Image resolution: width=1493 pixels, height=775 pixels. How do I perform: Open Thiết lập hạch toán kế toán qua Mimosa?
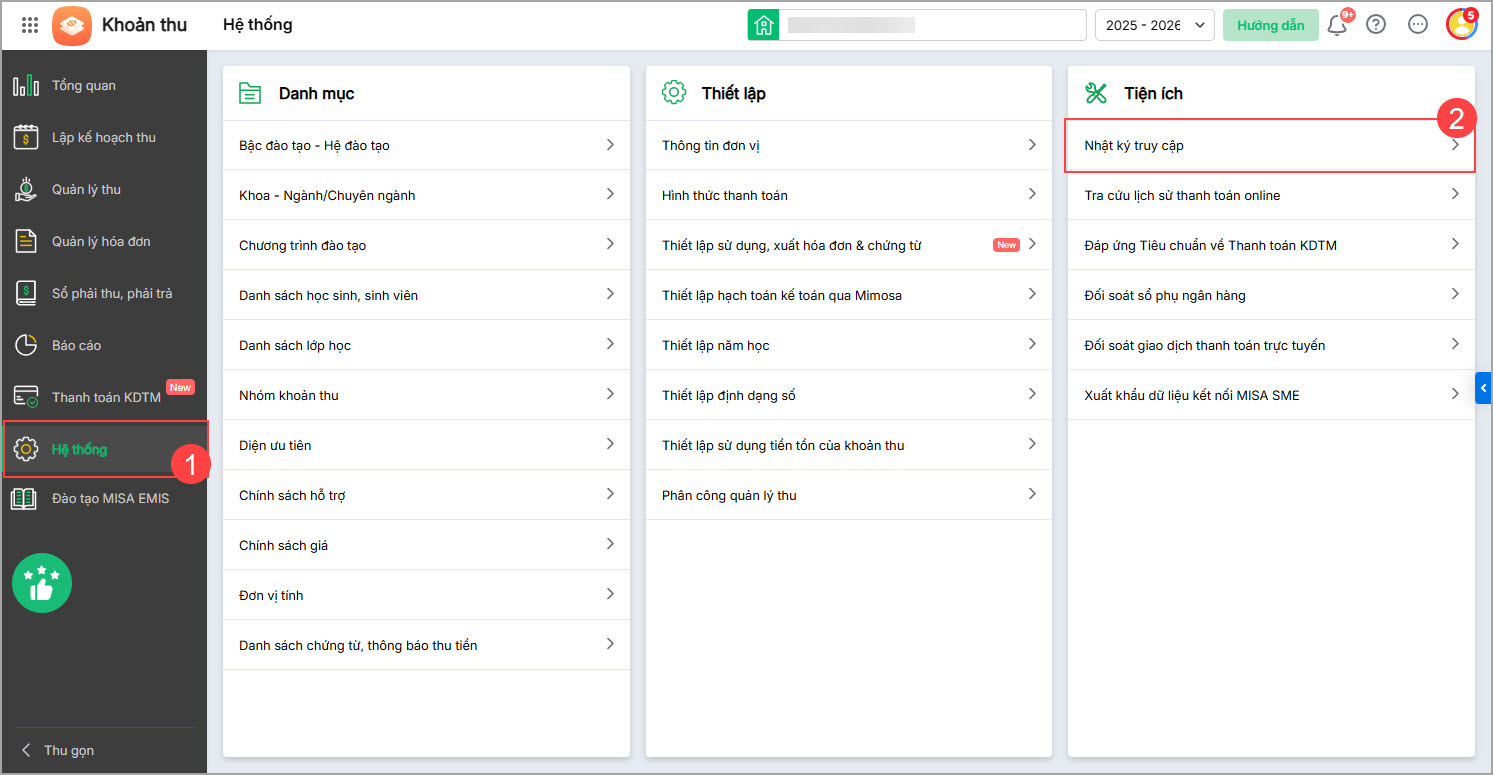[849, 295]
